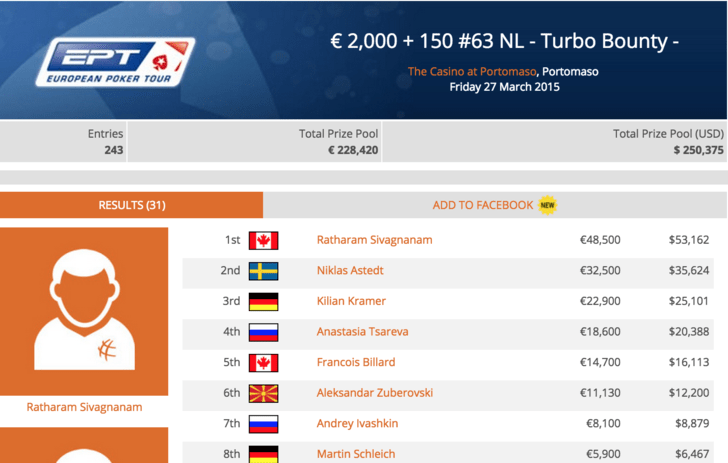
Task: Select the RESULTS (31) tab
Action: 131,205
